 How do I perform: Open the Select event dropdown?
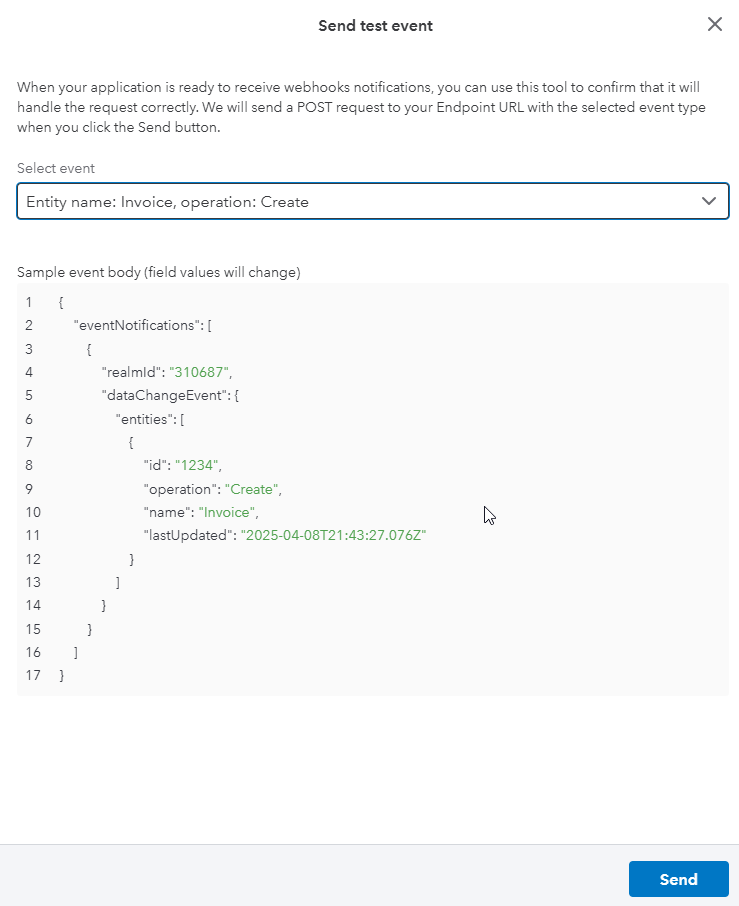[373, 201]
